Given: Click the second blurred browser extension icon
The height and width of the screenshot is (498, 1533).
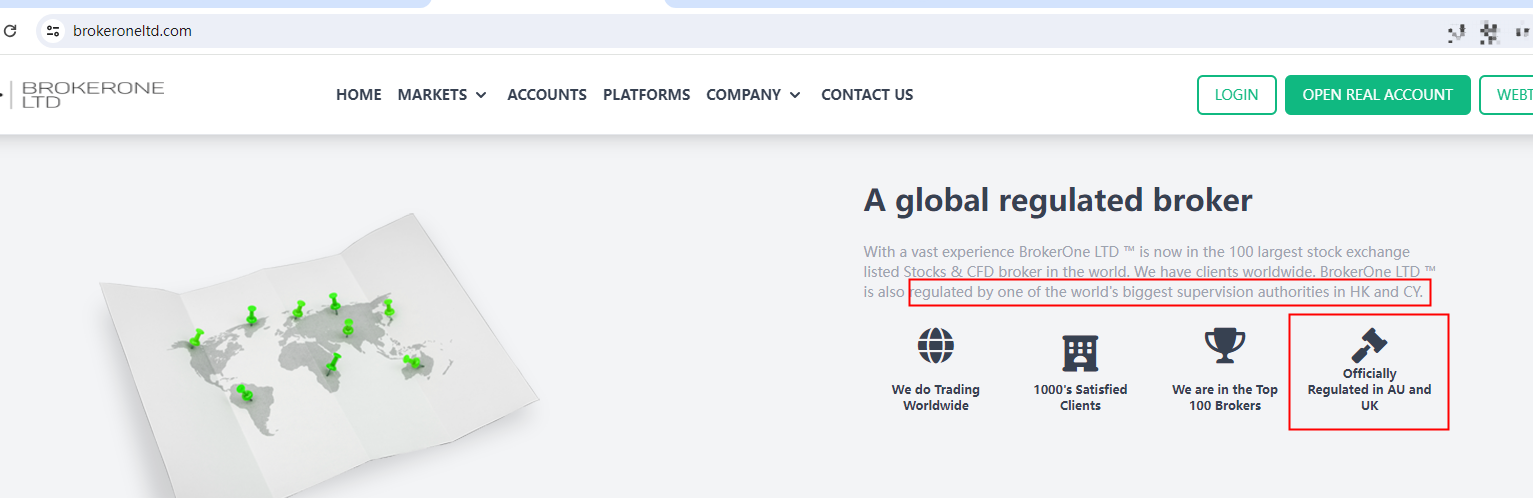Looking at the screenshot, I should [x=1490, y=33].
